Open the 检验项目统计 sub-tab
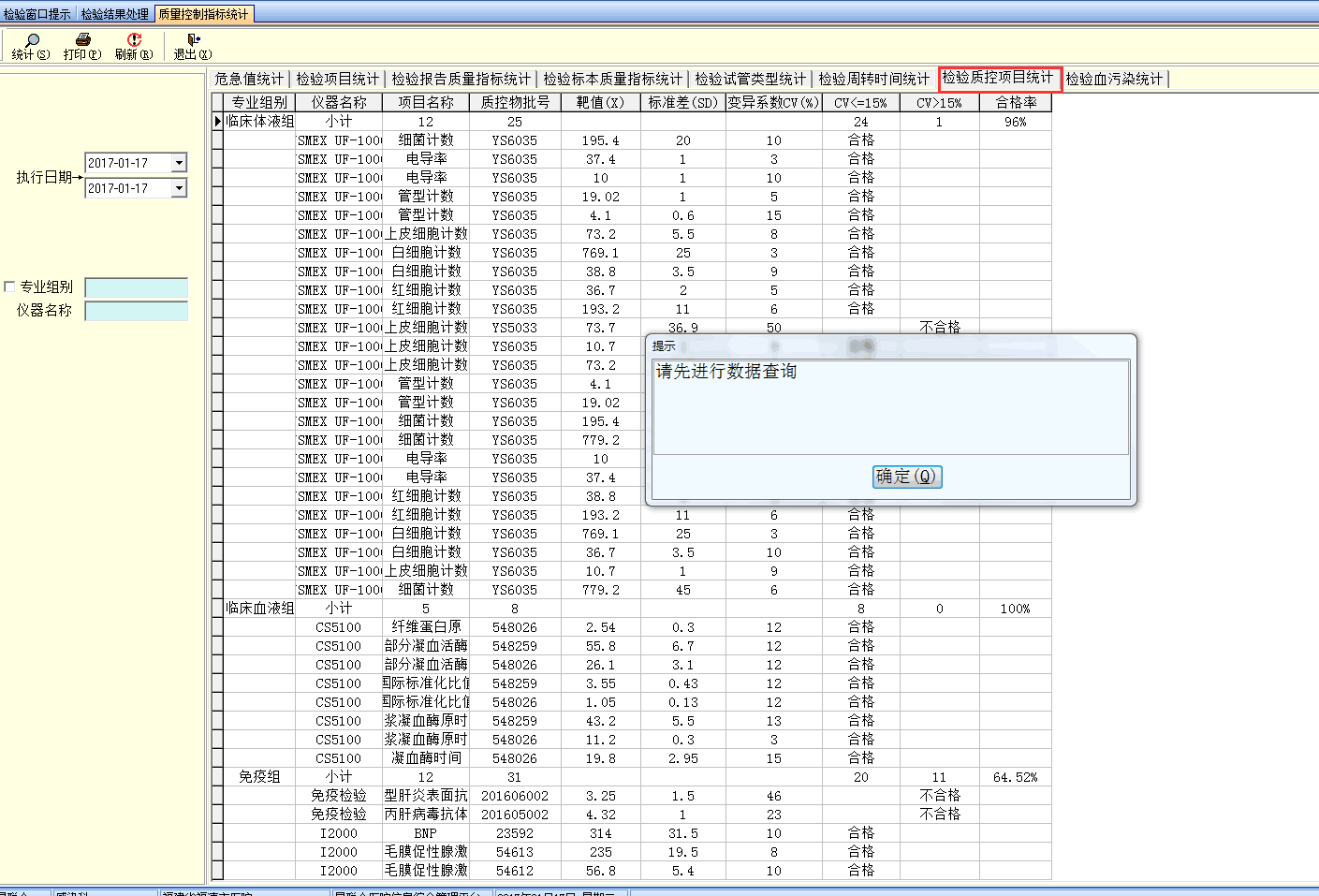 [338, 79]
